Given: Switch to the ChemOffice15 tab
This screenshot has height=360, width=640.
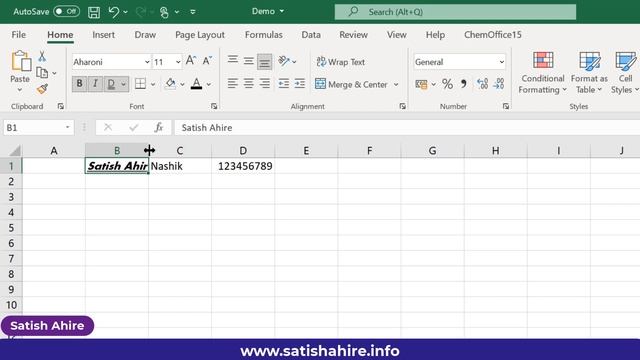Looking at the screenshot, I should click(x=493, y=35).
